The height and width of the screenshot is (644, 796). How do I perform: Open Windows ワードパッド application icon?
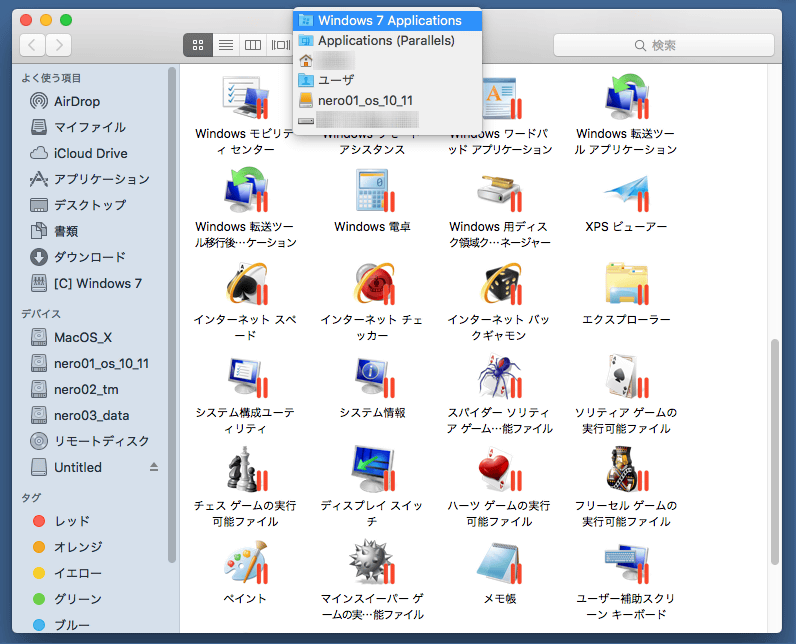[x=502, y=98]
